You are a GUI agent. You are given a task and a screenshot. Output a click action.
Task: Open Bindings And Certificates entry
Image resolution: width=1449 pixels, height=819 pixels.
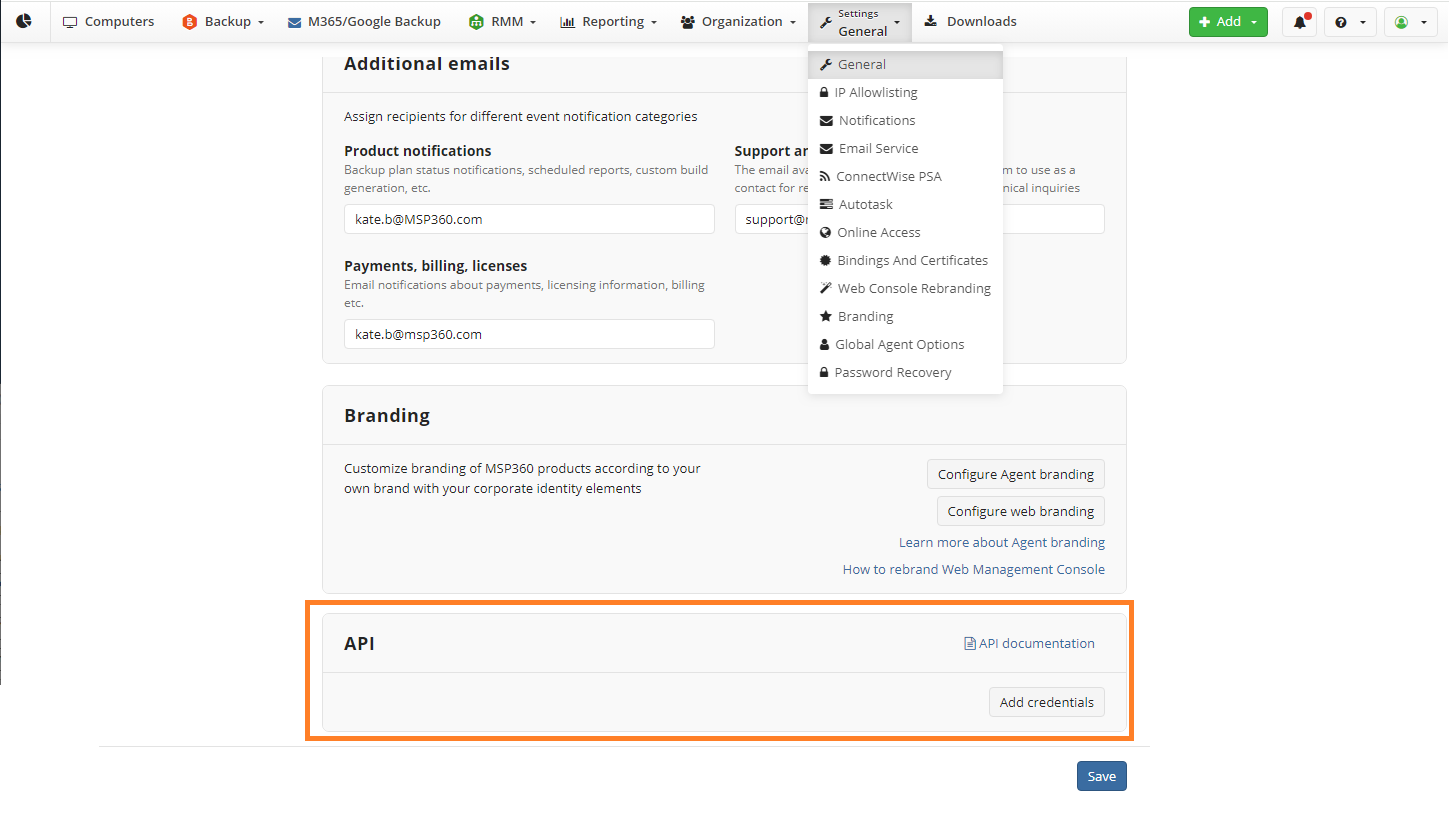point(905,261)
